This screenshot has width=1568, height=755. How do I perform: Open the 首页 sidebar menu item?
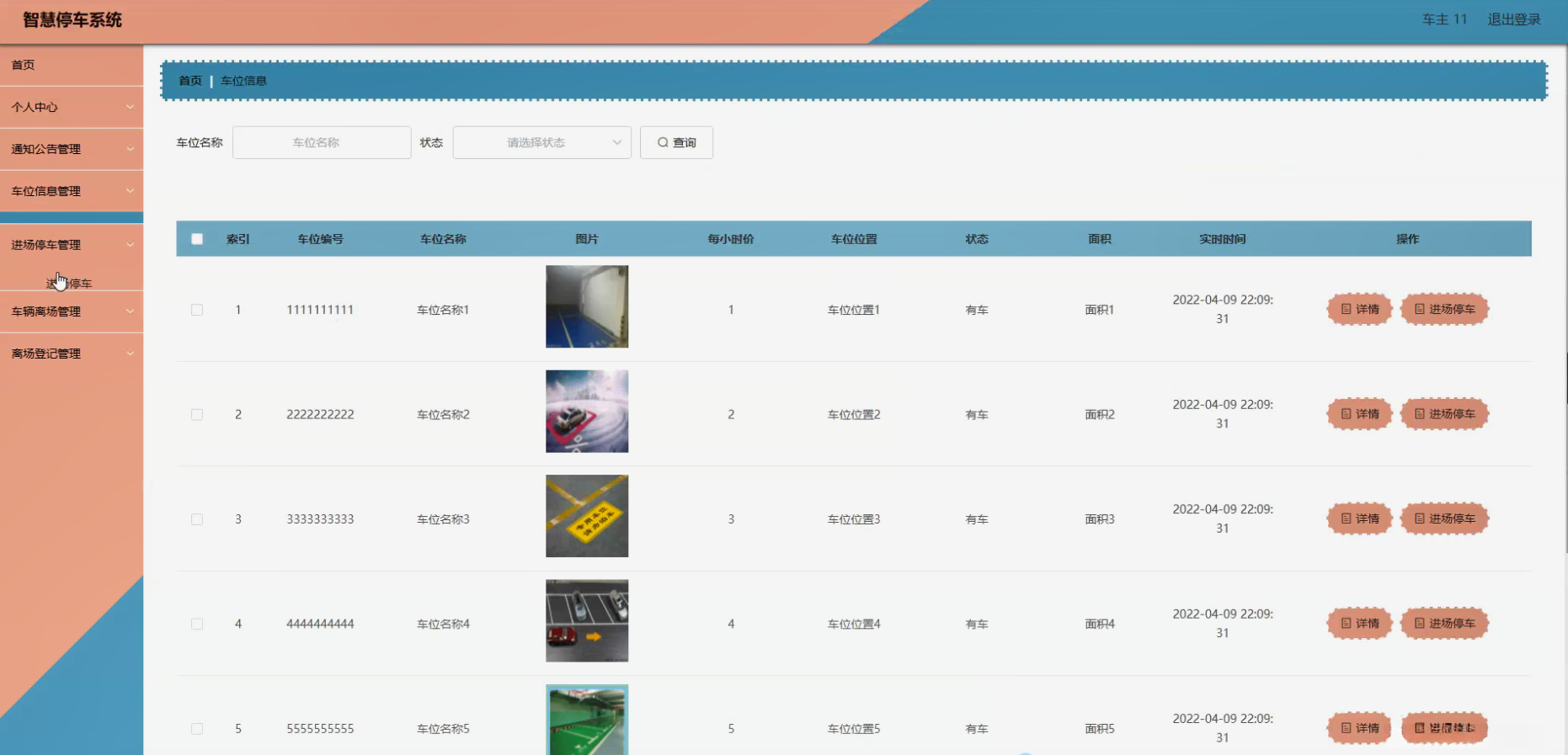(72, 65)
